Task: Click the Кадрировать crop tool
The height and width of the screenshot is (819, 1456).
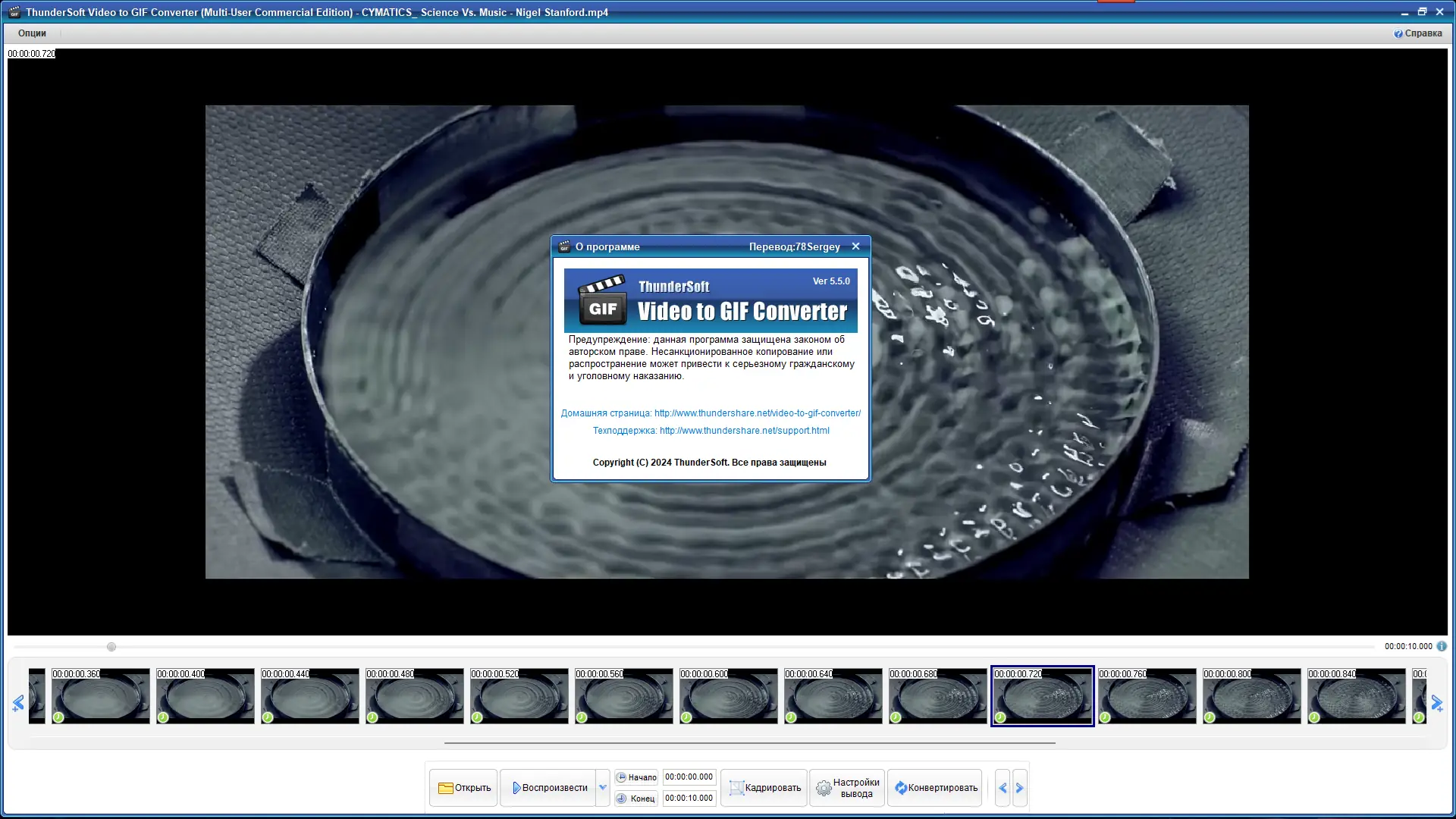Action: point(764,788)
